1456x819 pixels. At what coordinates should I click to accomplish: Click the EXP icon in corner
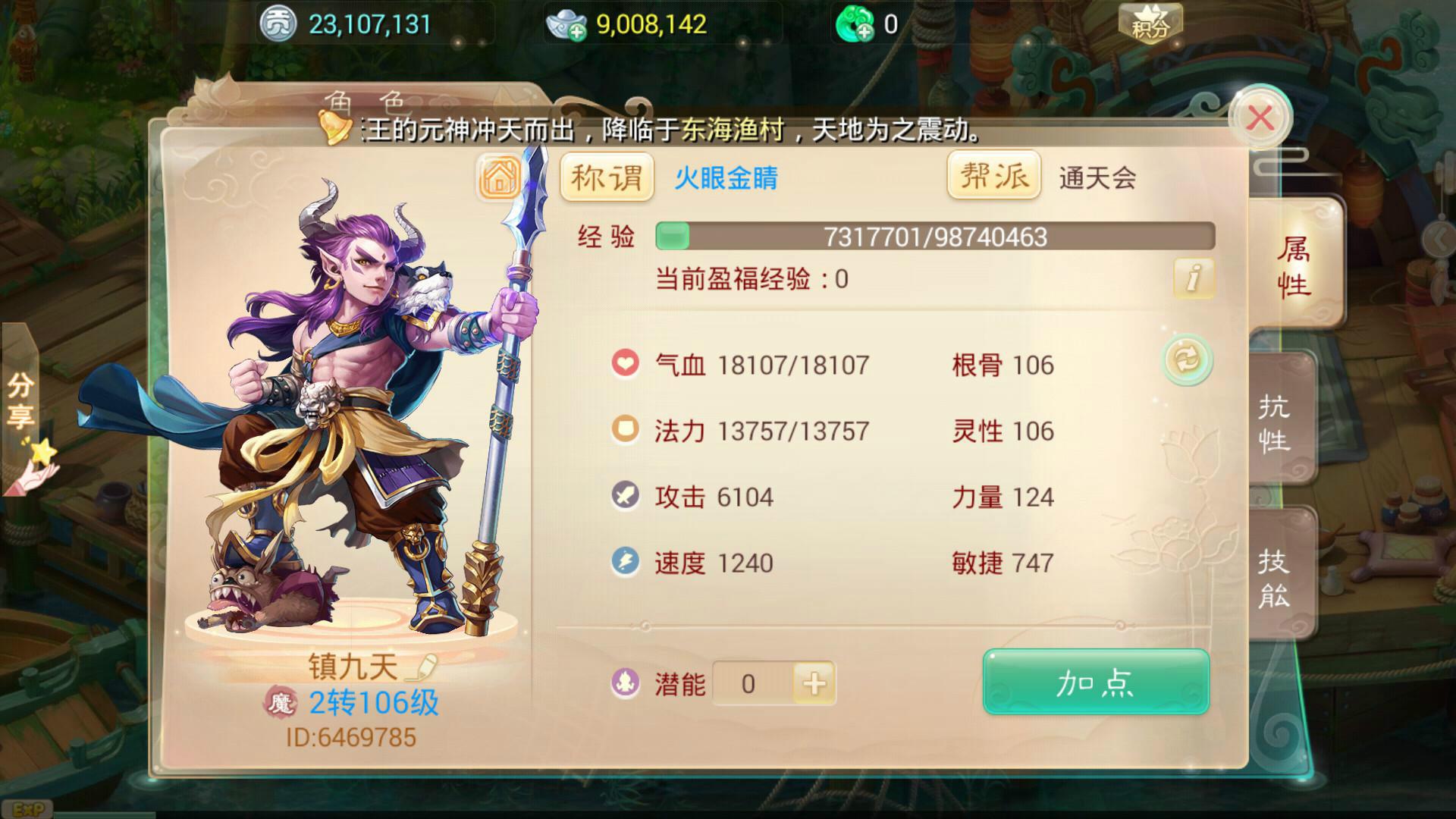click(x=29, y=809)
